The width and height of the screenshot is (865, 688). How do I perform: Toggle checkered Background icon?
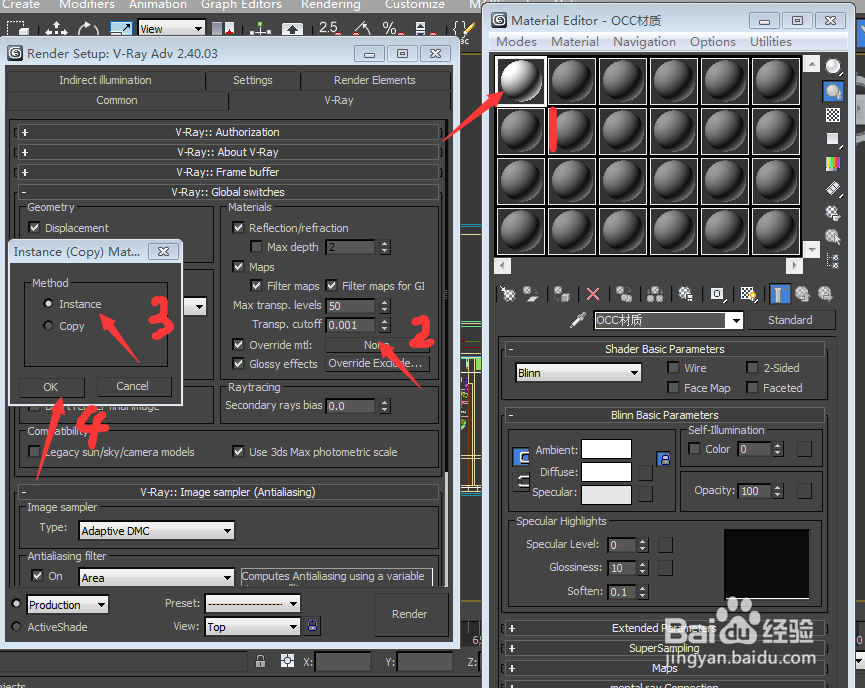[833, 115]
